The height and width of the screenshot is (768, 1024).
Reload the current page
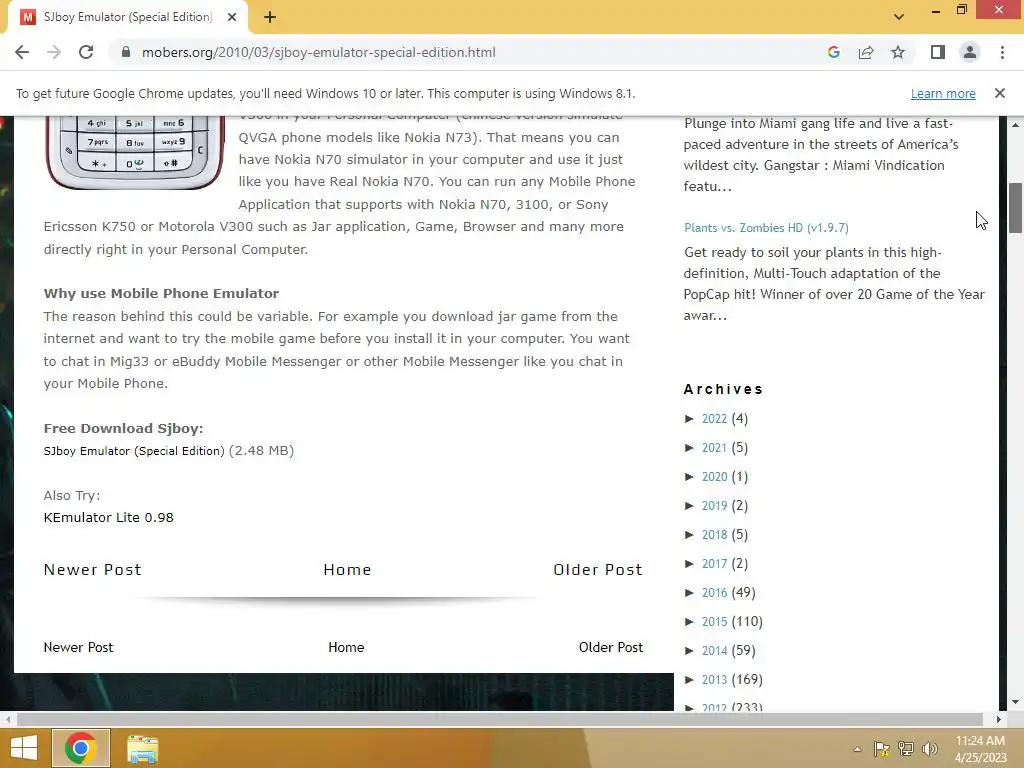[86, 52]
